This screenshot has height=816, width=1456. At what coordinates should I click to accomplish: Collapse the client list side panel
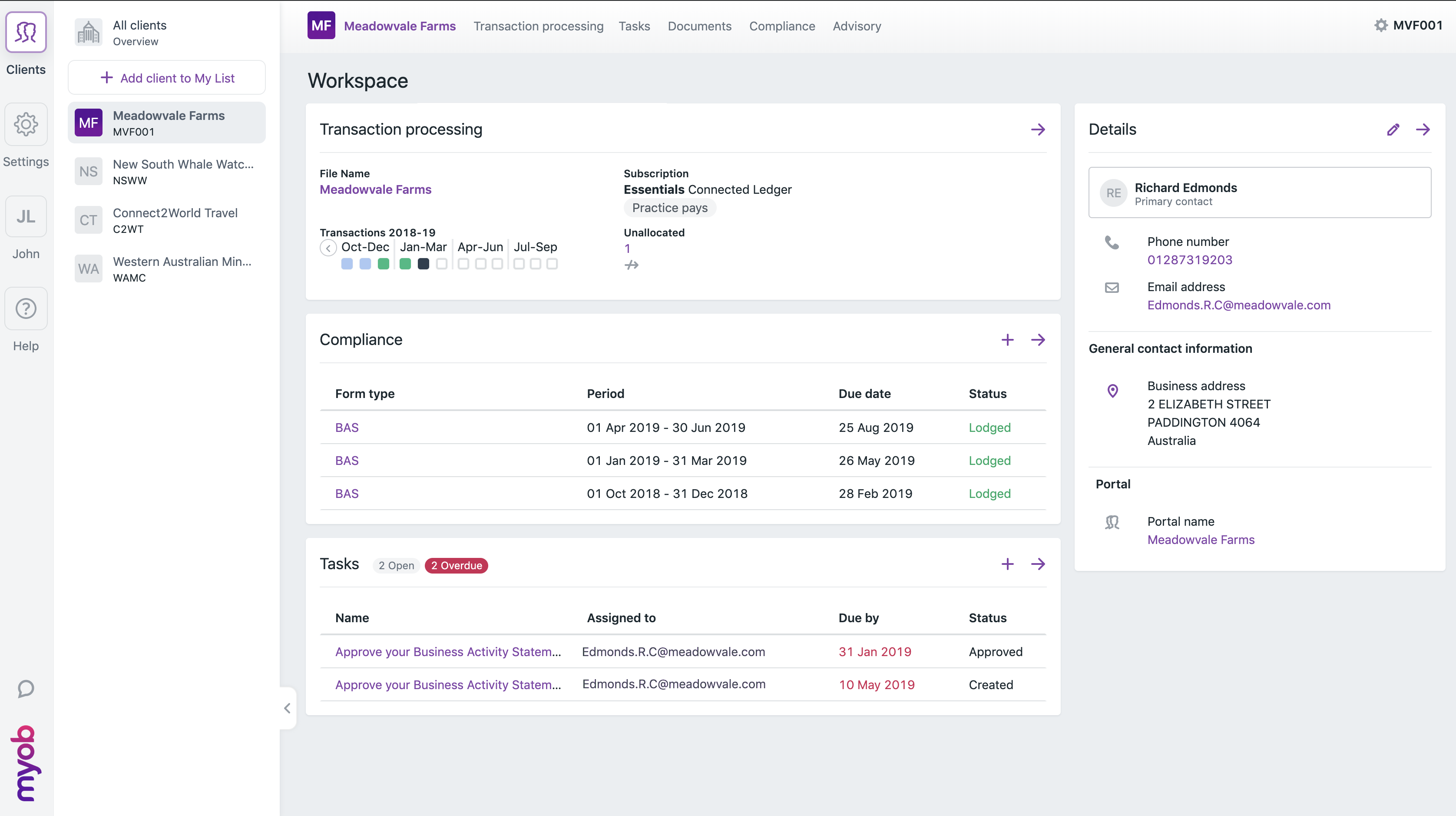(x=287, y=708)
